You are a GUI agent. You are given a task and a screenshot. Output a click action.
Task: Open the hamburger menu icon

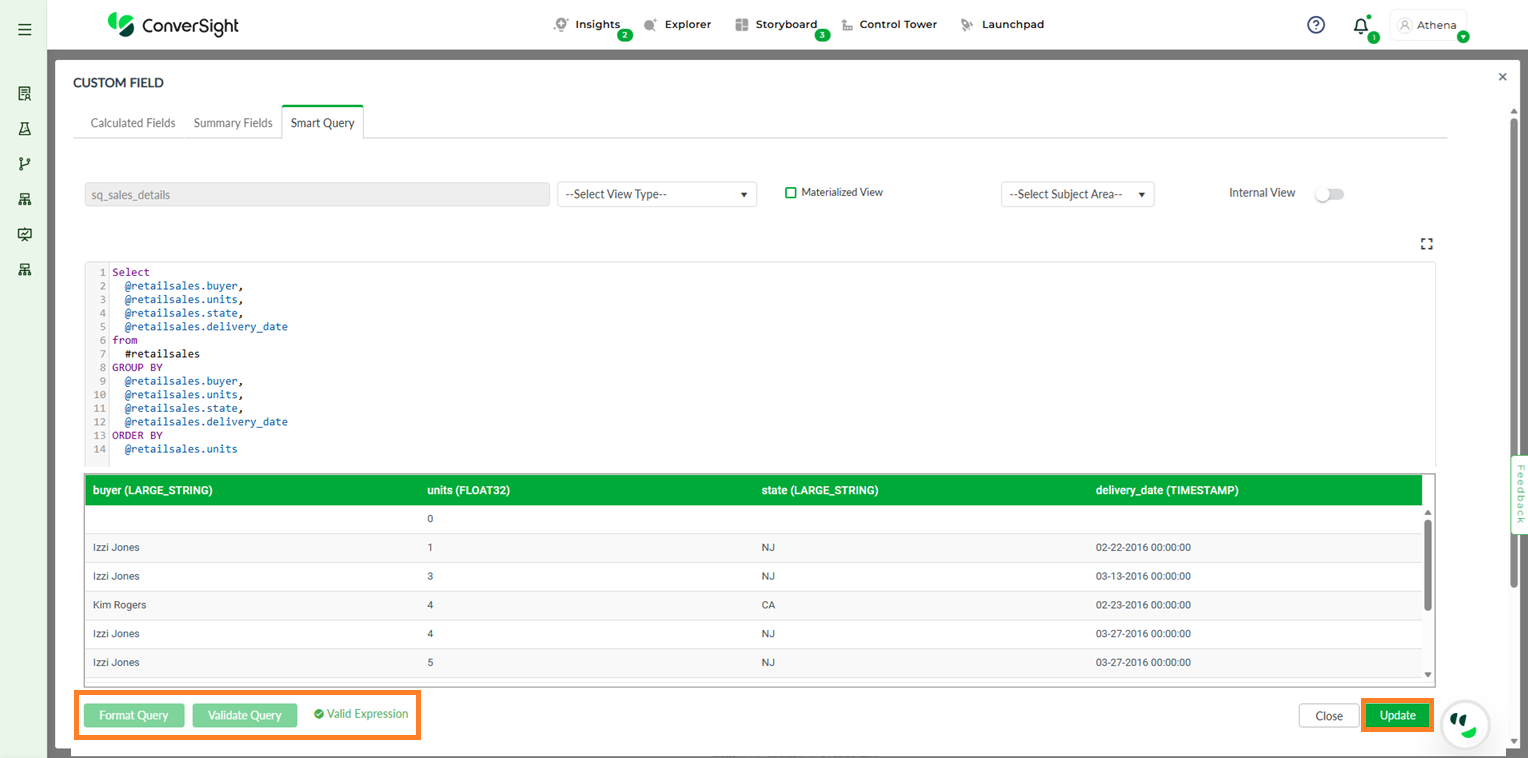(24, 30)
